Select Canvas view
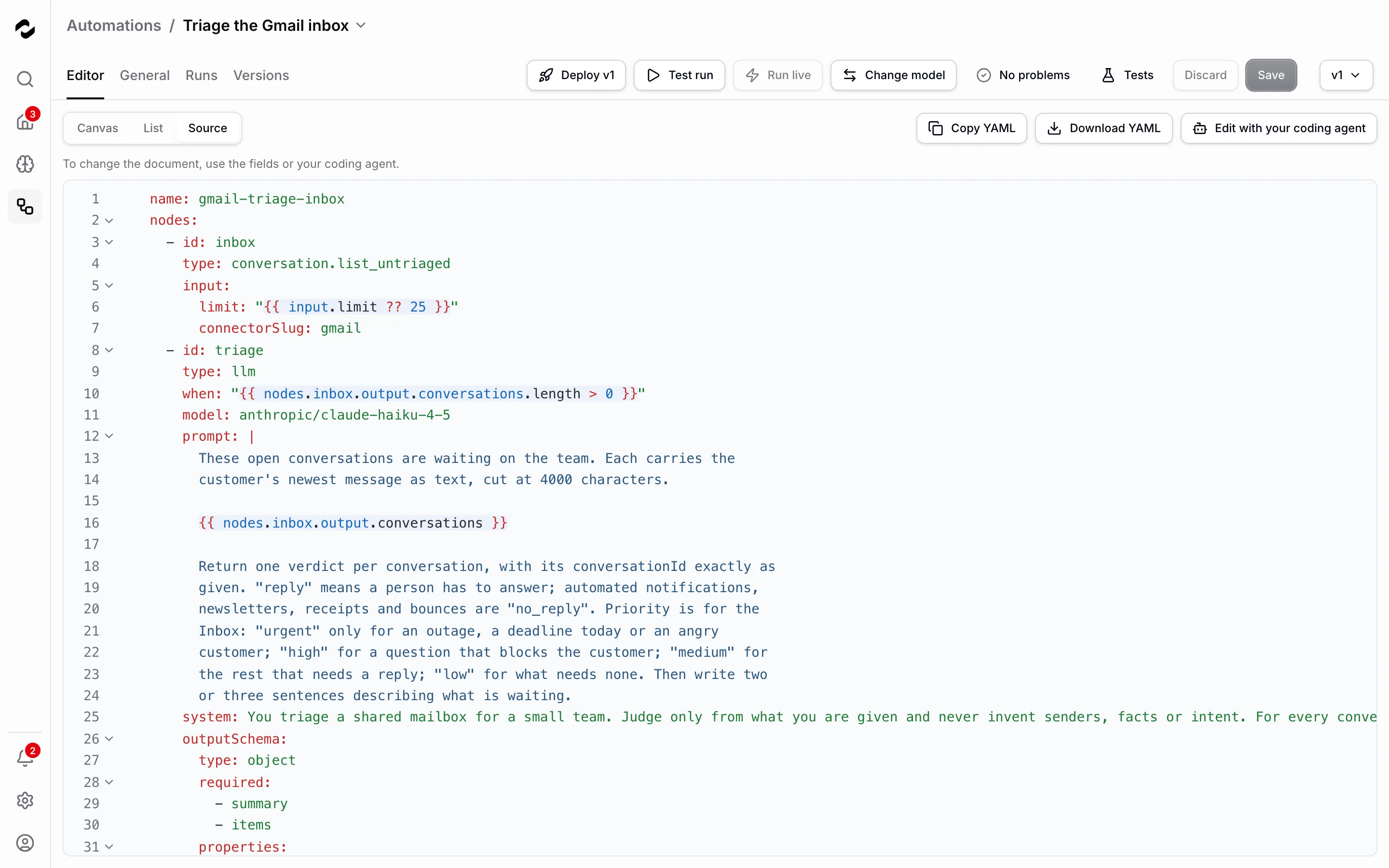The image size is (1389, 868). coord(97,128)
